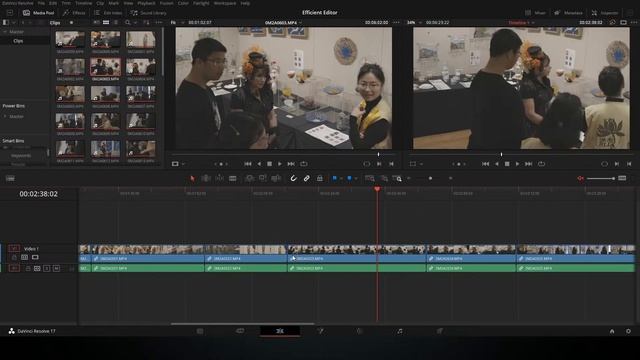Open the marker color dropdown arrow

coord(356,178)
